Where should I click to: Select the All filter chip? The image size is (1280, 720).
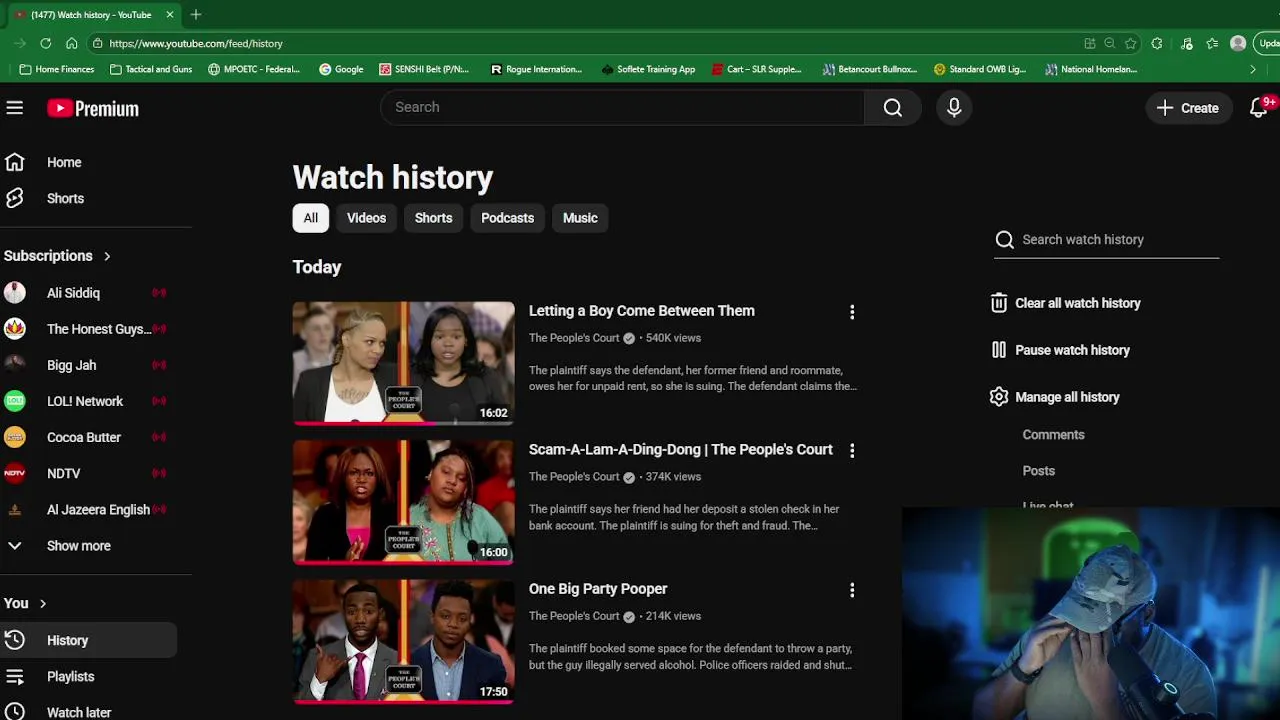pos(310,218)
